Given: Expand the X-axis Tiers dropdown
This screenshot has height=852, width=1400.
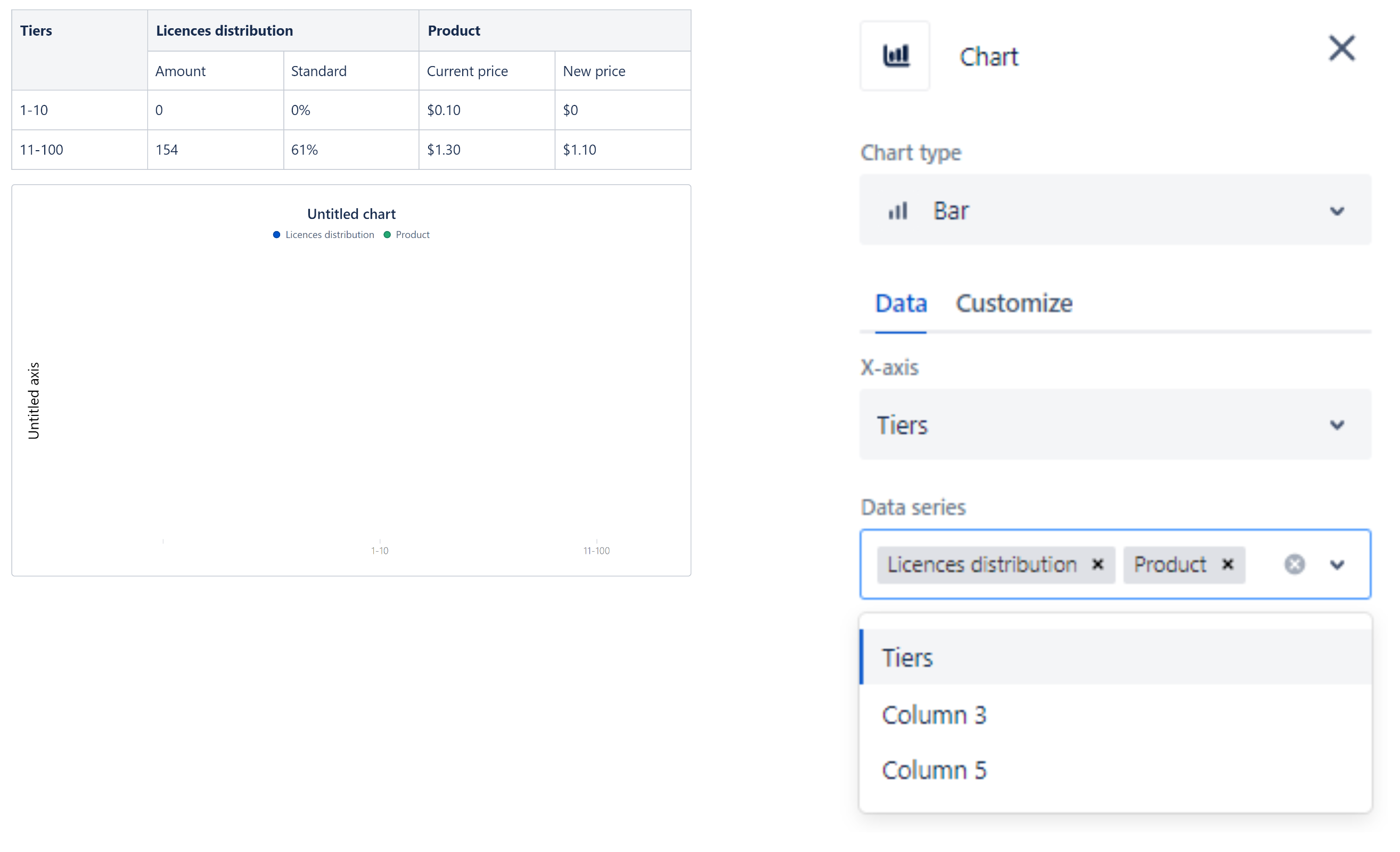Looking at the screenshot, I should (1115, 424).
